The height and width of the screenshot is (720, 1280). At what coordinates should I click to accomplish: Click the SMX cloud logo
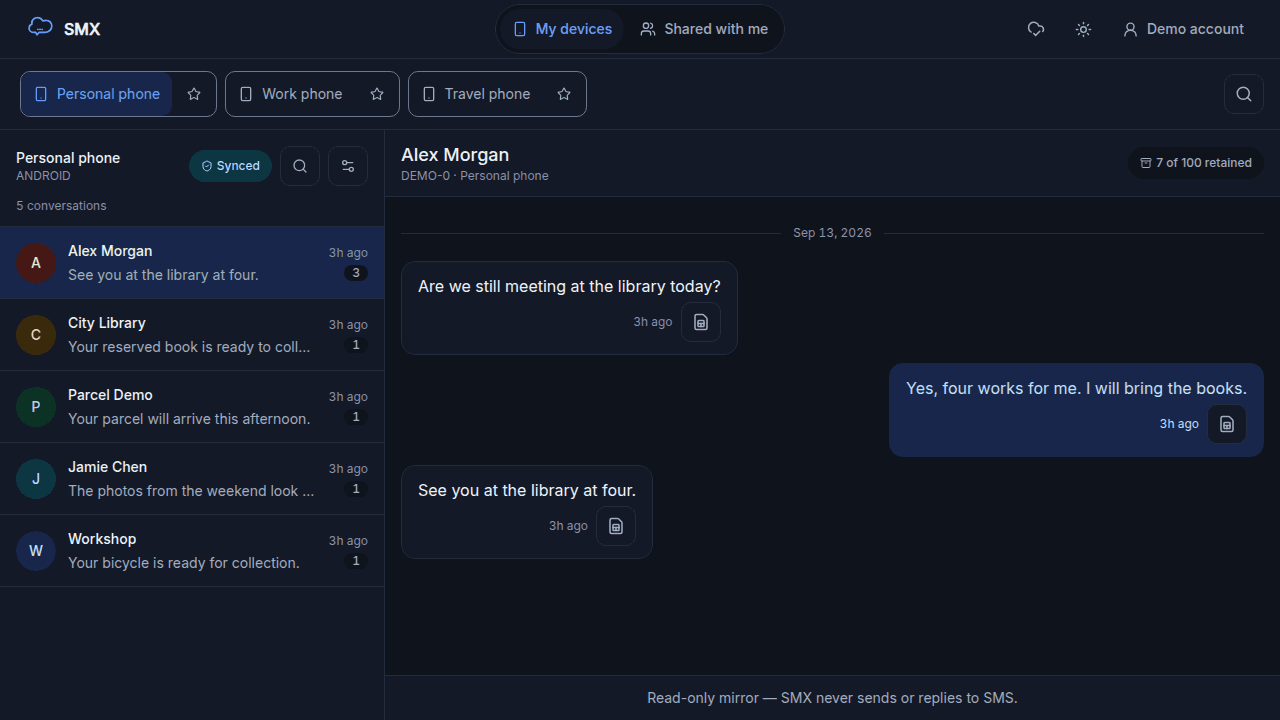[40, 28]
